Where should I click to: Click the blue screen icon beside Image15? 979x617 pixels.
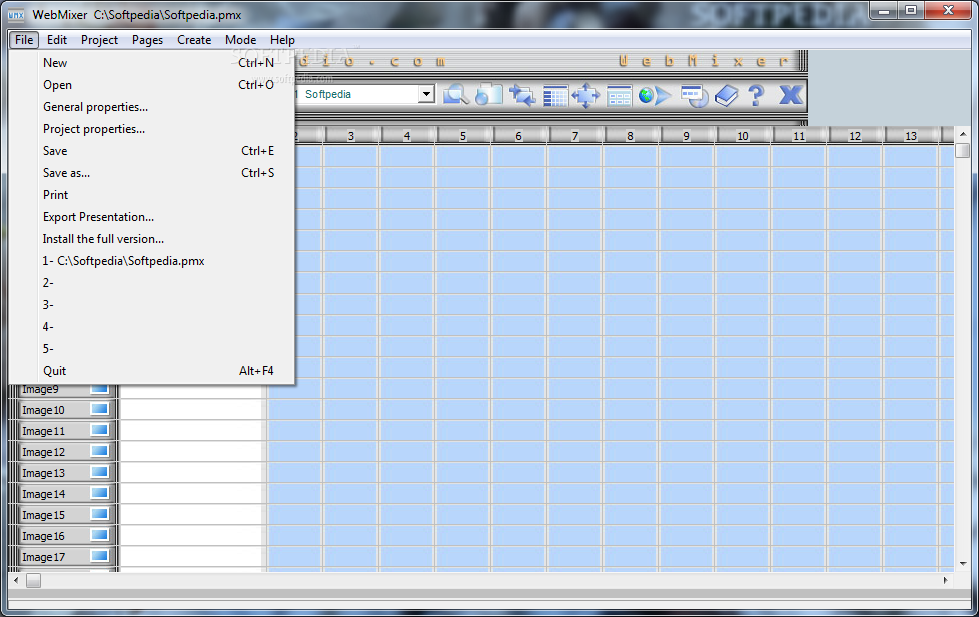click(100, 514)
